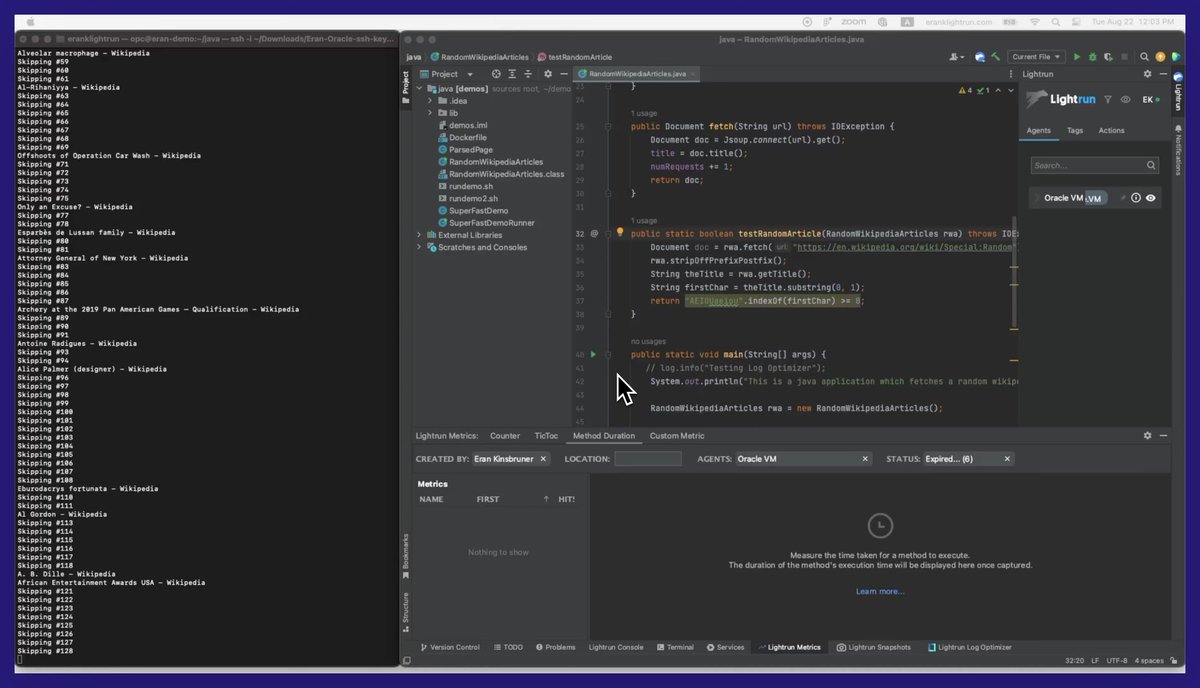
Task: Show info for the Oracle VM agent
Action: [x=1136, y=198]
